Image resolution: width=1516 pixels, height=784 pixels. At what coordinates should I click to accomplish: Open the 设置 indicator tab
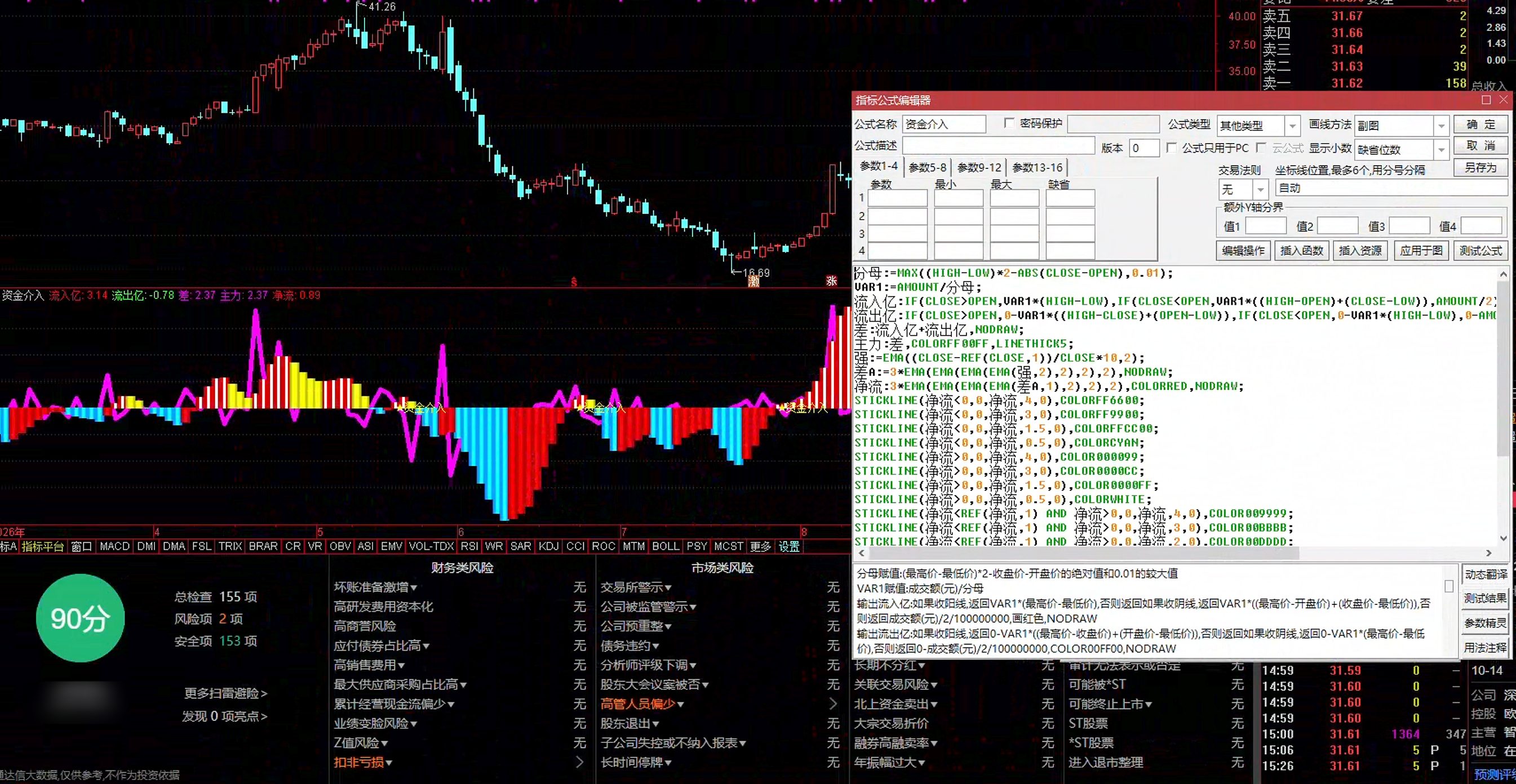coord(789,546)
